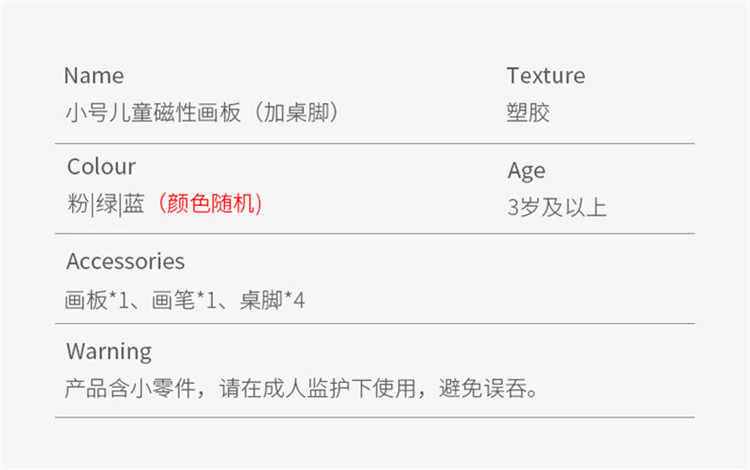Click the "Texture" heading label
Screen dimensions: 750x470
click(545, 76)
